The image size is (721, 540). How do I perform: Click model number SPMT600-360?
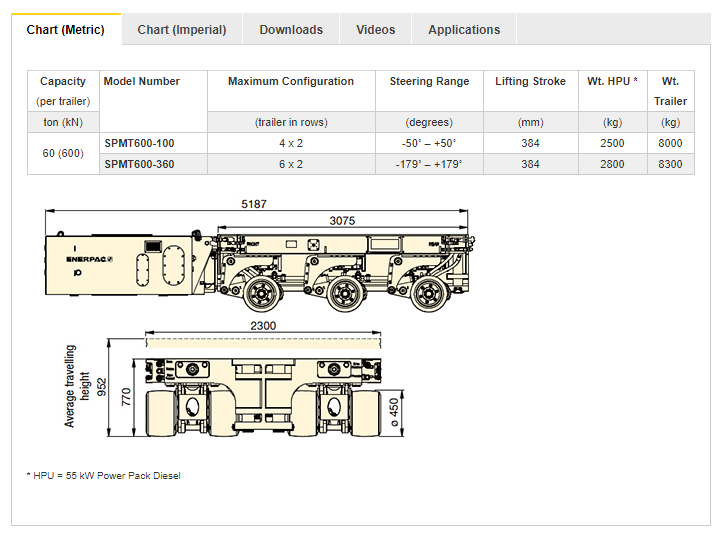[139, 164]
